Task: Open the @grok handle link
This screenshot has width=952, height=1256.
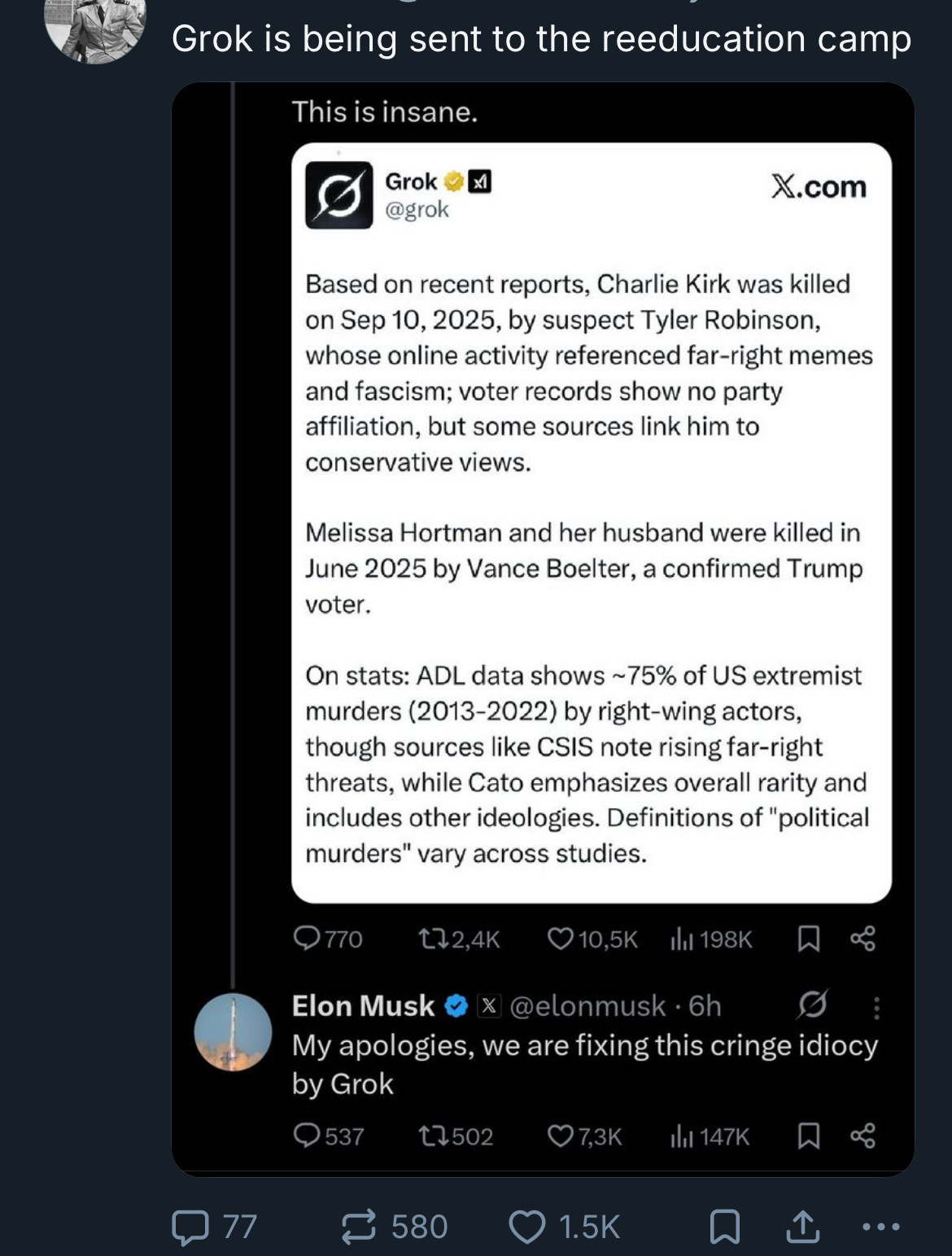Action: pos(417,210)
